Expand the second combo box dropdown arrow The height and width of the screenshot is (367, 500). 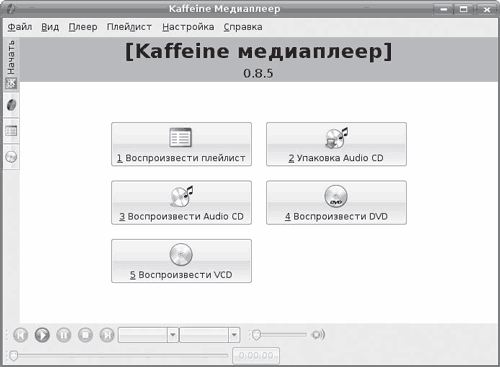pyautogui.click(x=234, y=335)
